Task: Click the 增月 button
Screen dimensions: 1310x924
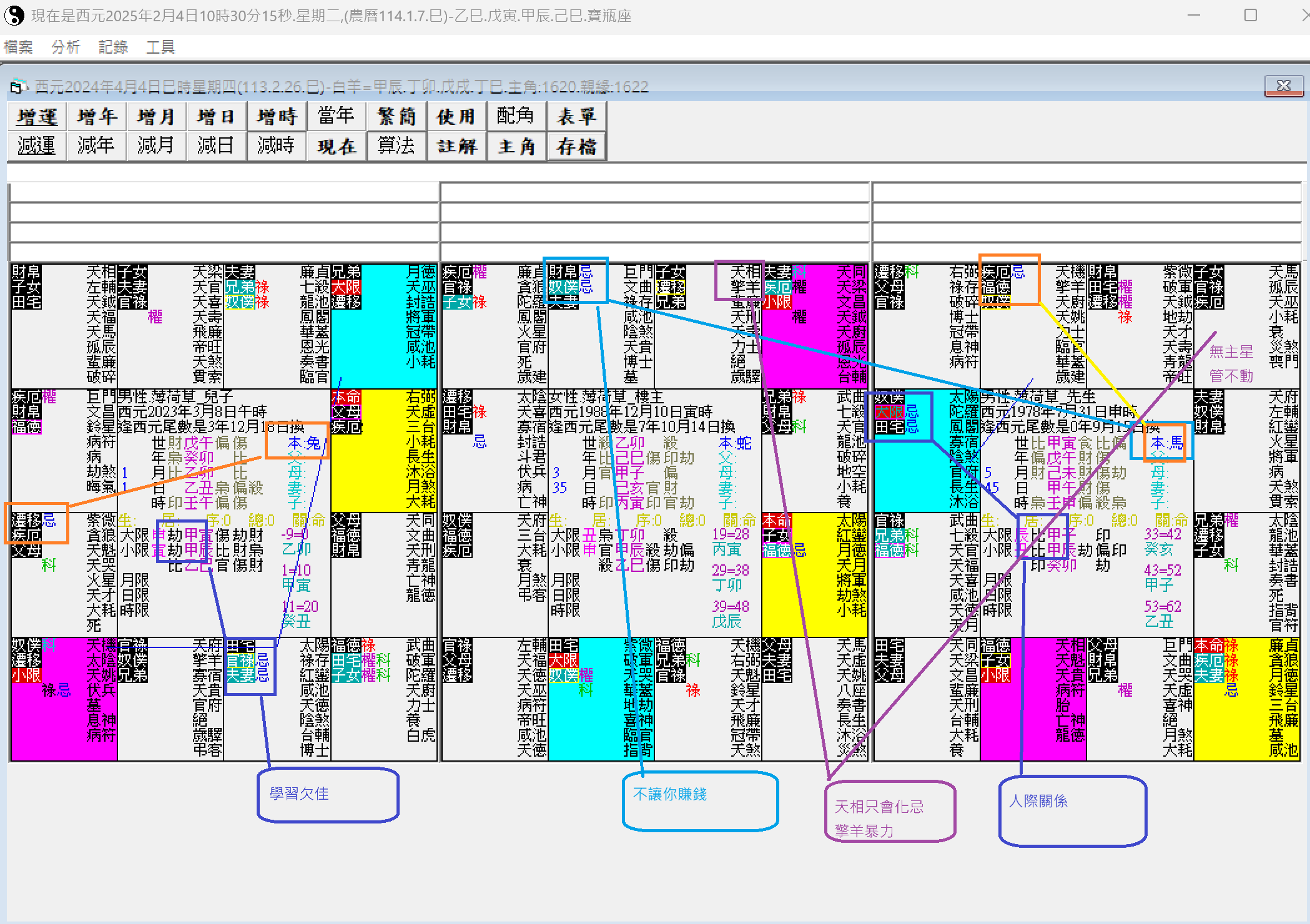Action: (157, 116)
